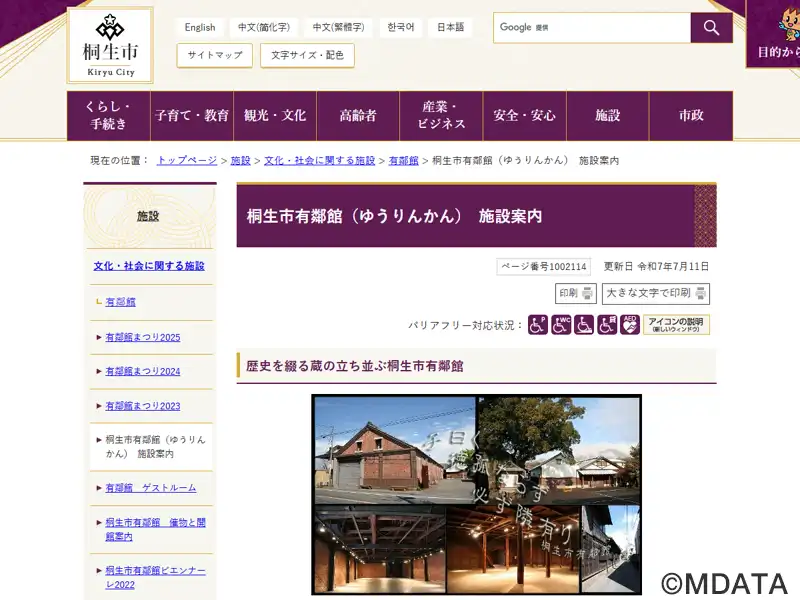Viewport: 800px width, 600px height.
Task: Open 有鄰館まつり2025 in sidebar
Action: coord(143,338)
